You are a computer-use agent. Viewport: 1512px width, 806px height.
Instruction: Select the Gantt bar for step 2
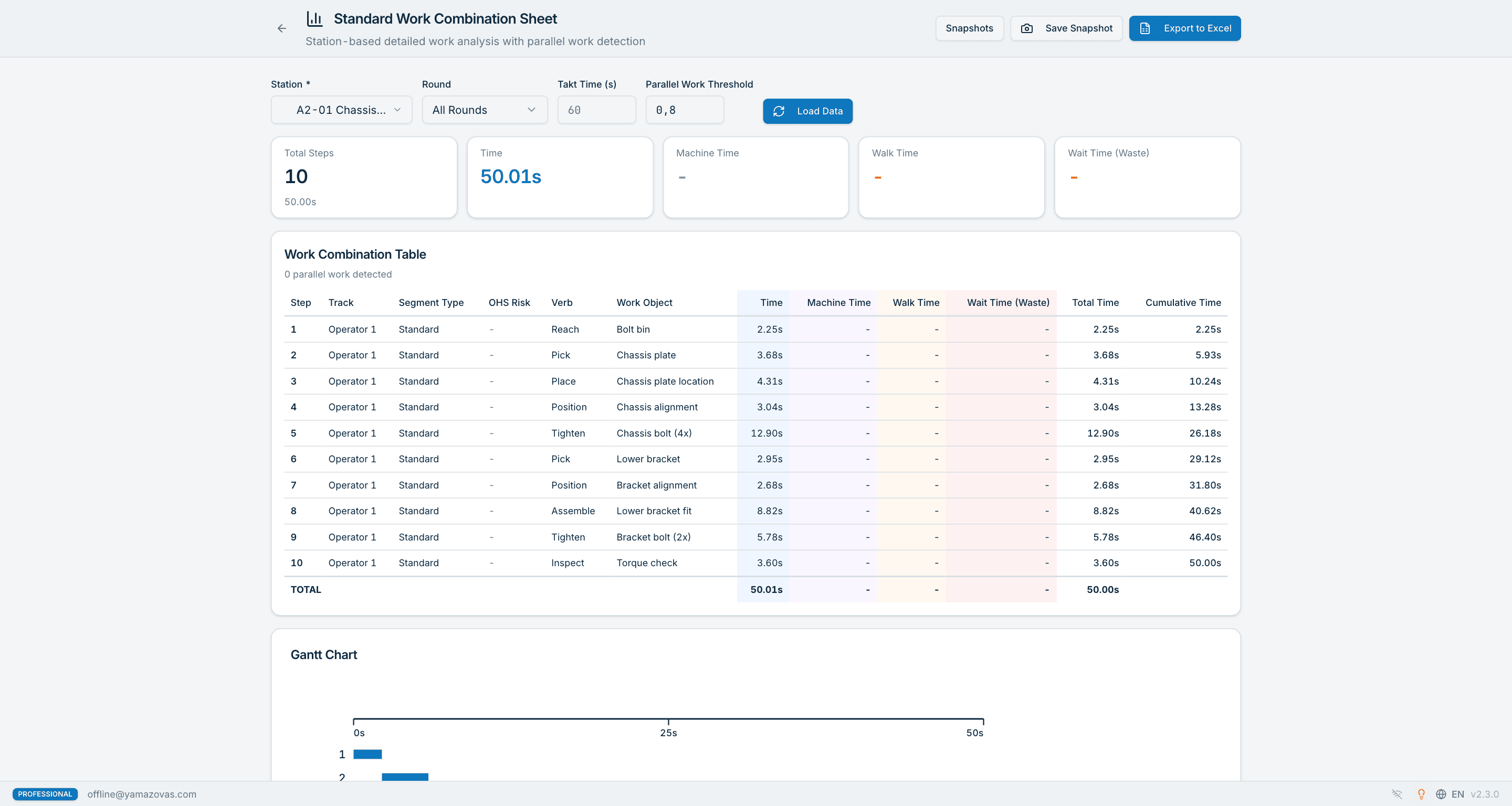(x=405, y=777)
